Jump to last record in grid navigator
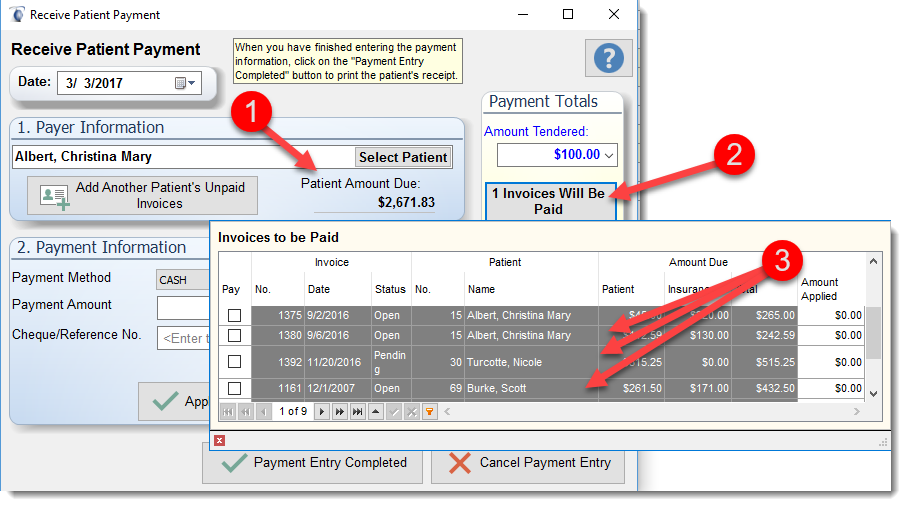The width and height of the screenshot is (906, 506). point(357,412)
